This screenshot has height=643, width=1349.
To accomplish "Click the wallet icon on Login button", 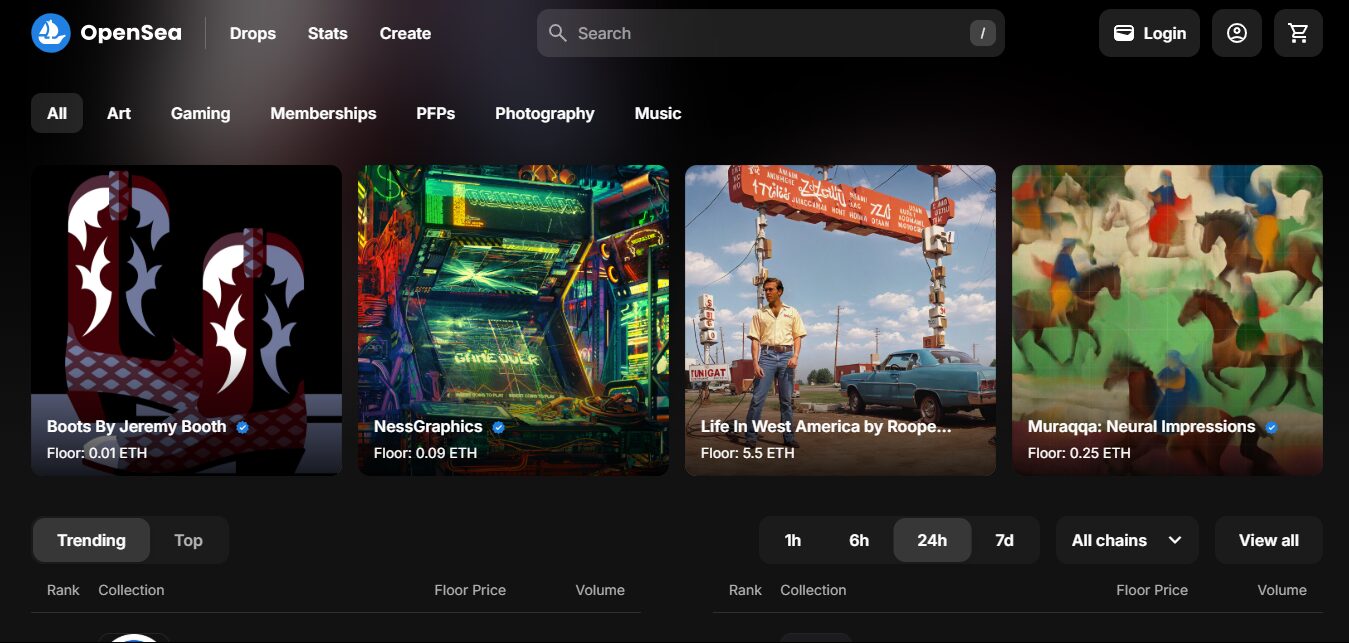I will [x=1124, y=33].
